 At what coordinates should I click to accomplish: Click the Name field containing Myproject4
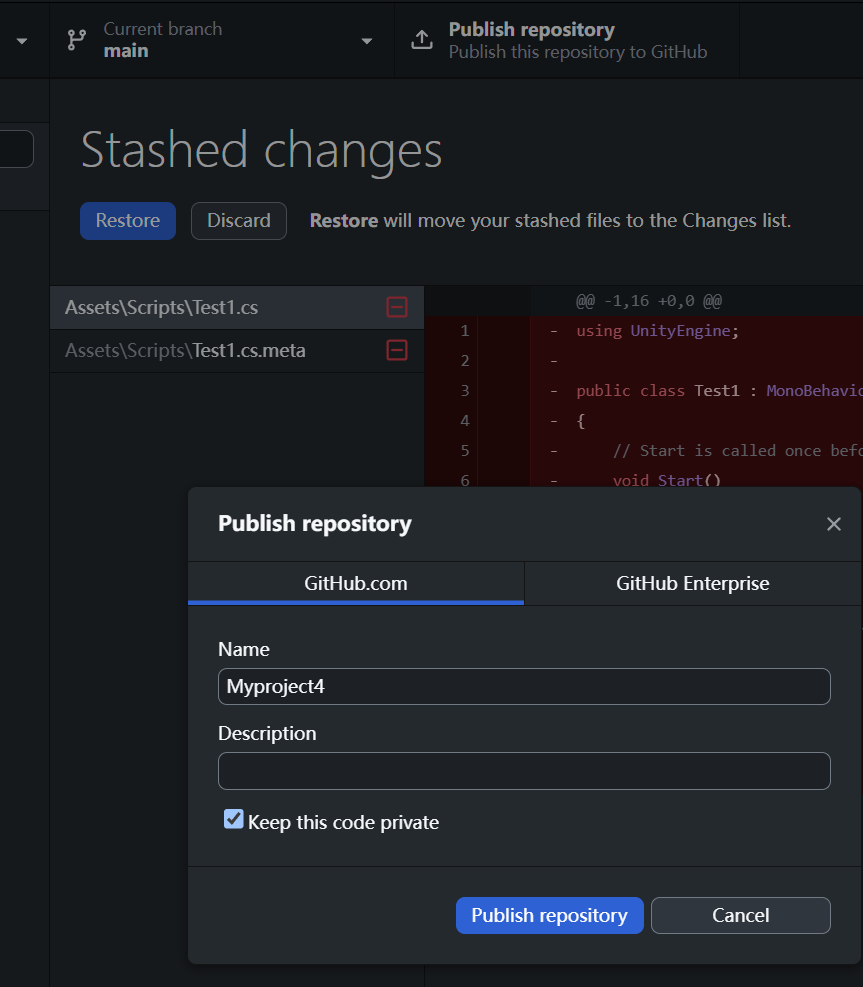tap(524, 686)
